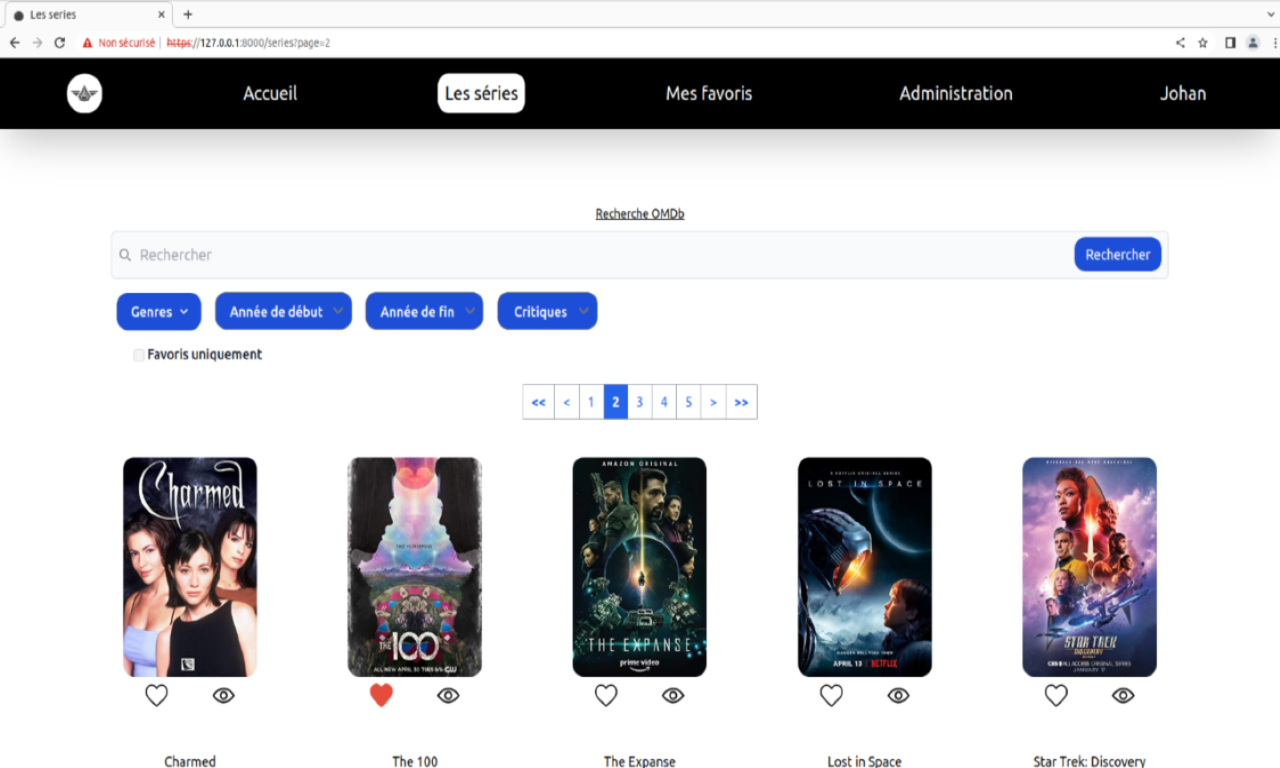The image size is (1280, 768).
Task: Go to Accueil in the navbar
Action: click(270, 93)
